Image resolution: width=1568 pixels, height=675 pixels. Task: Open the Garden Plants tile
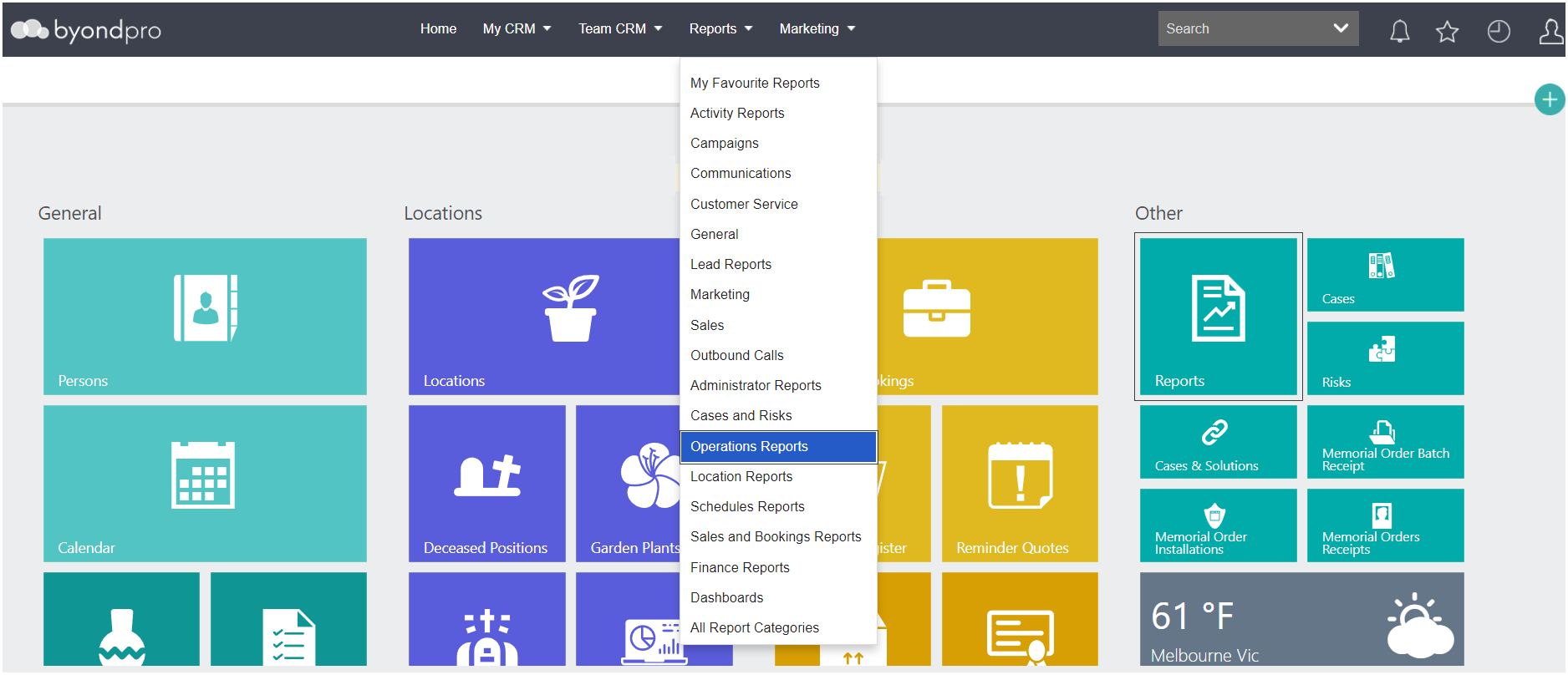(629, 484)
